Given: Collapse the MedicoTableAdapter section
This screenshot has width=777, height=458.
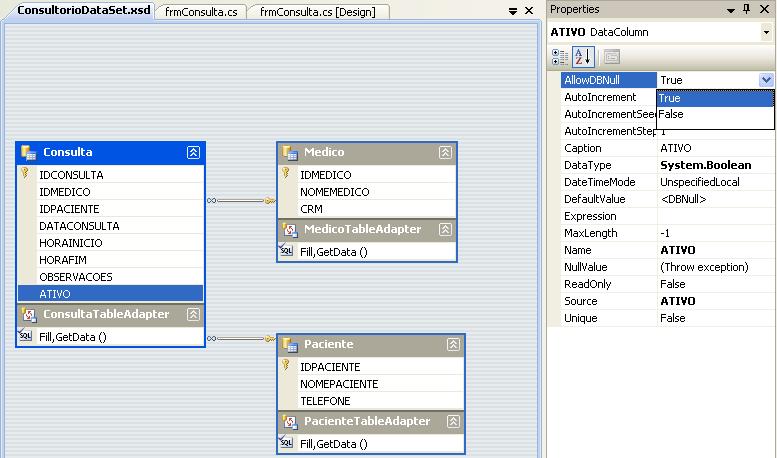Looking at the screenshot, I should point(445,230).
